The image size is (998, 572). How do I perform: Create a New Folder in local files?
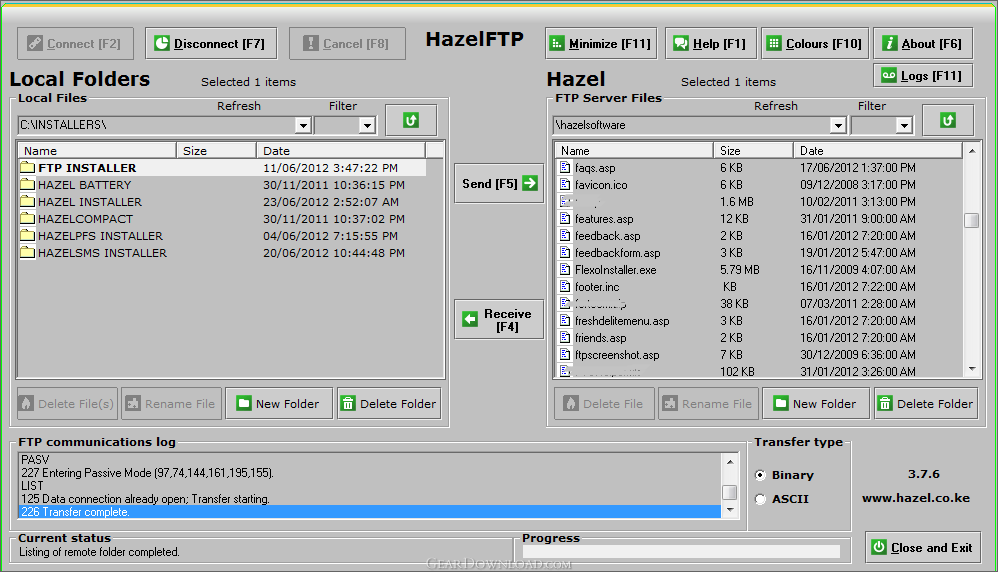(279, 403)
